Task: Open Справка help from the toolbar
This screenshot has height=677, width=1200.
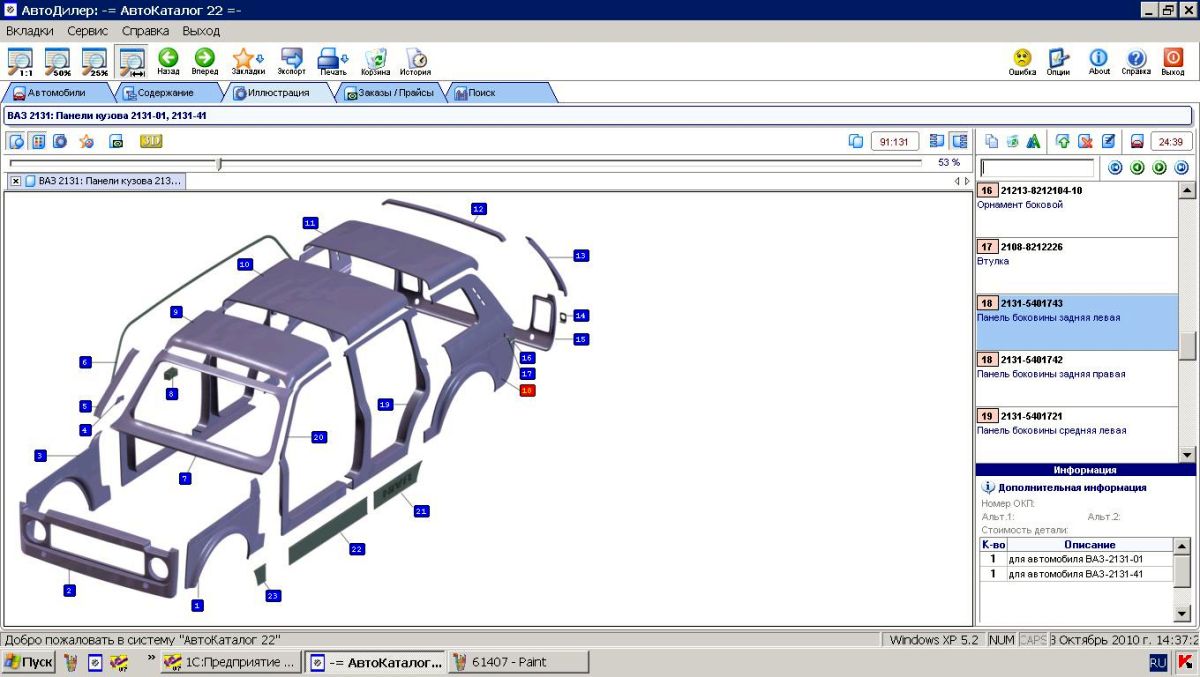Action: [1136, 61]
